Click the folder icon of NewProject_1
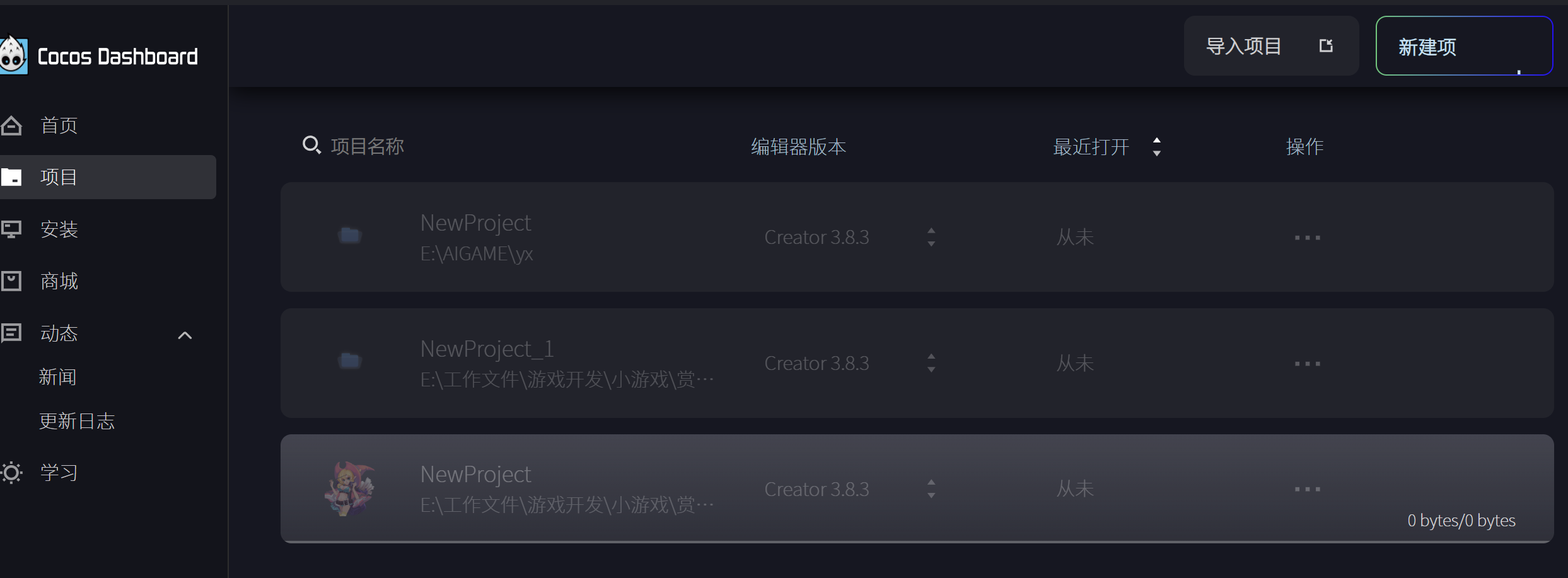The width and height of the screenshot is (1568, 578). [x=349, y=361]
